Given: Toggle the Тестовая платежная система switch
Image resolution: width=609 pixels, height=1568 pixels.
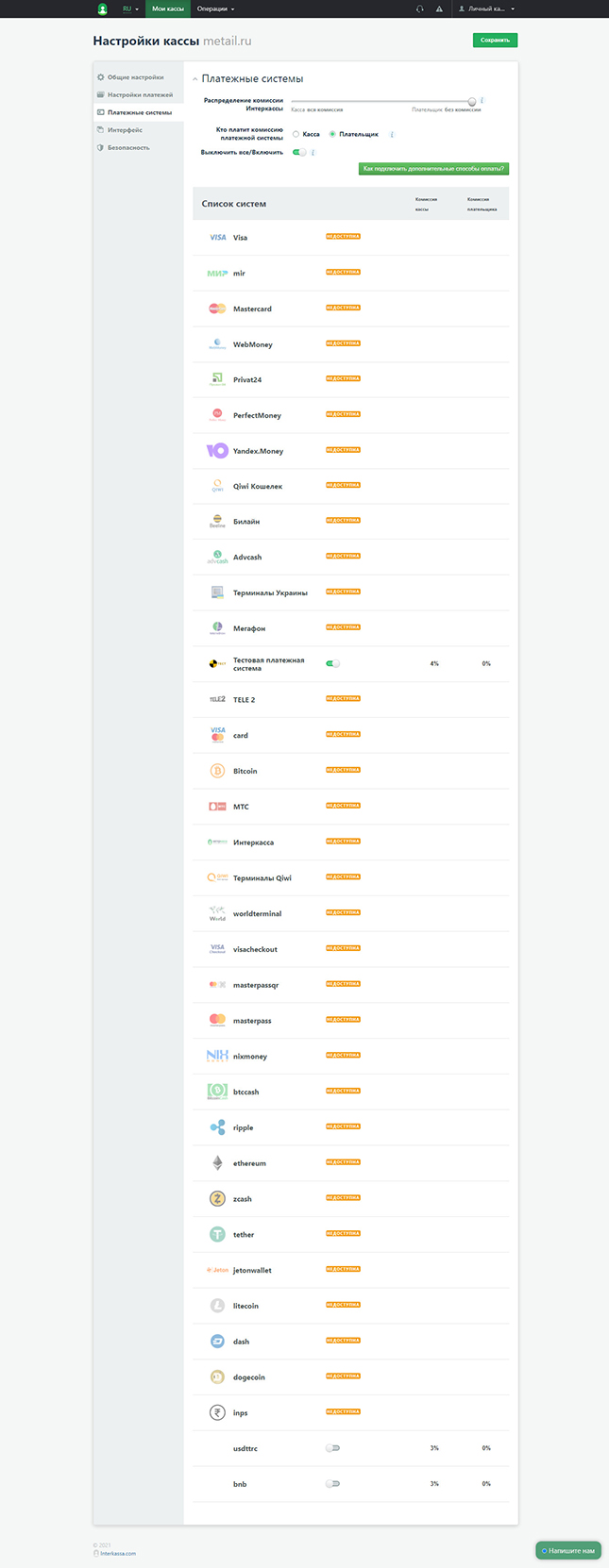Looking at the screenshot, I should (x=332, y=663).
